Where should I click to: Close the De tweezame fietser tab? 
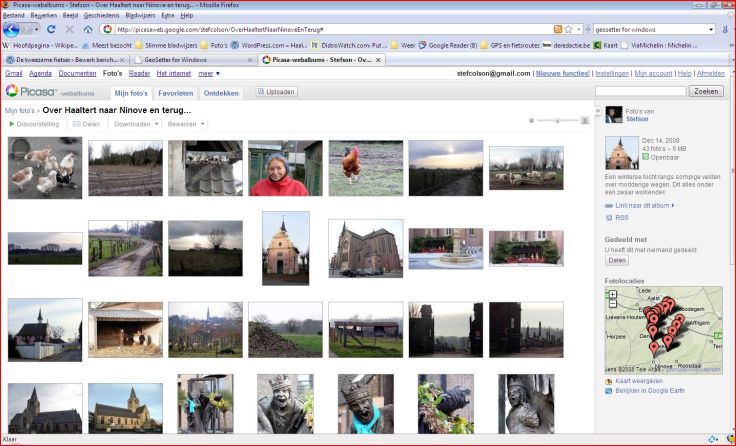[x=122, y=60]
